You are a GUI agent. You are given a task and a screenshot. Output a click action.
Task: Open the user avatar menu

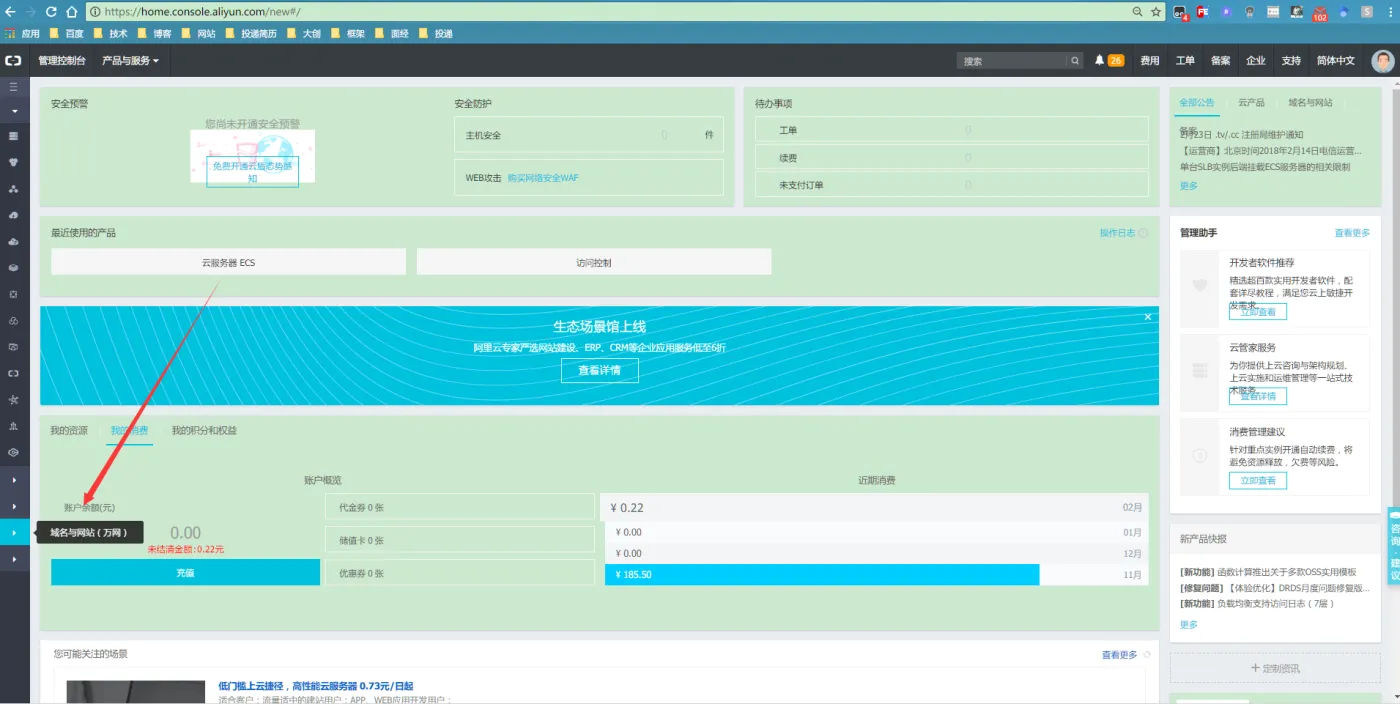click(1382, 61)
